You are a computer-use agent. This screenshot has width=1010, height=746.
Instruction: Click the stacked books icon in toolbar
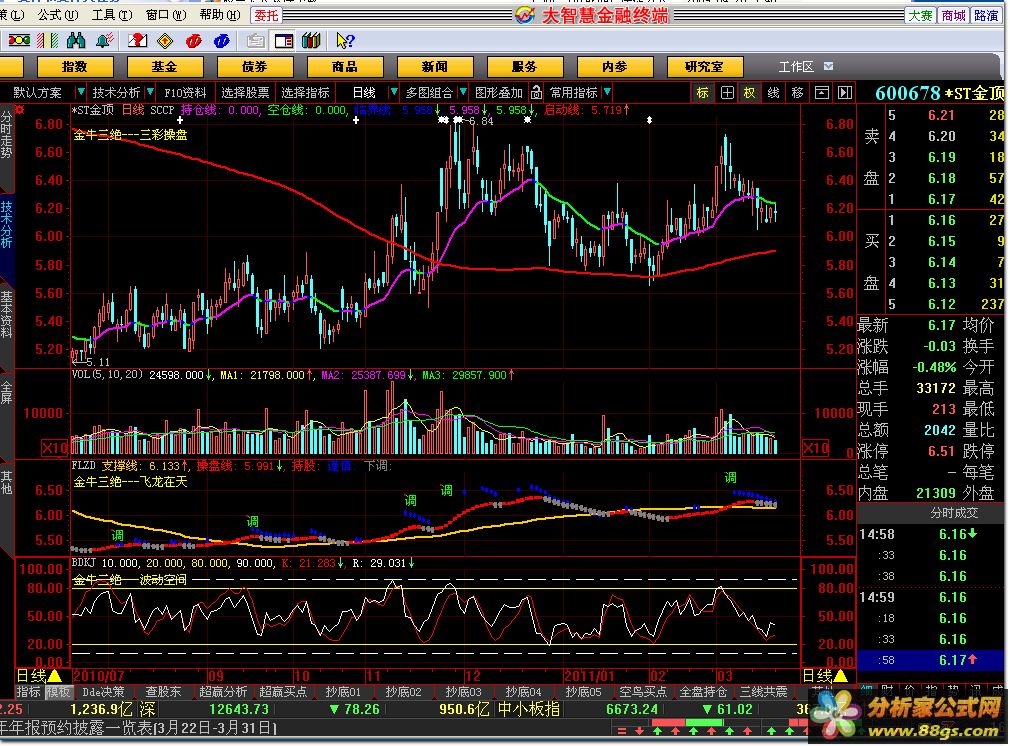311,41
